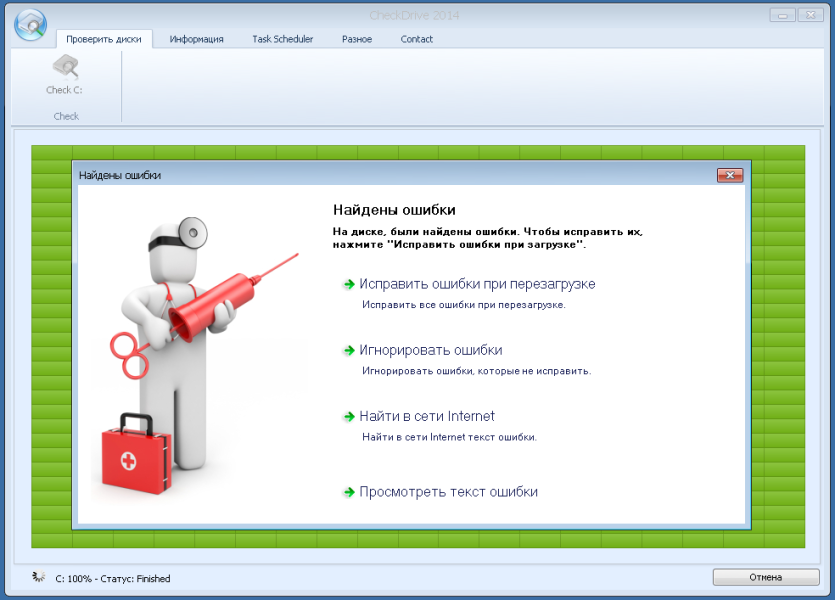Select the Игнорировать ошибки option
The image size is (835, 600).
point(431,350)
